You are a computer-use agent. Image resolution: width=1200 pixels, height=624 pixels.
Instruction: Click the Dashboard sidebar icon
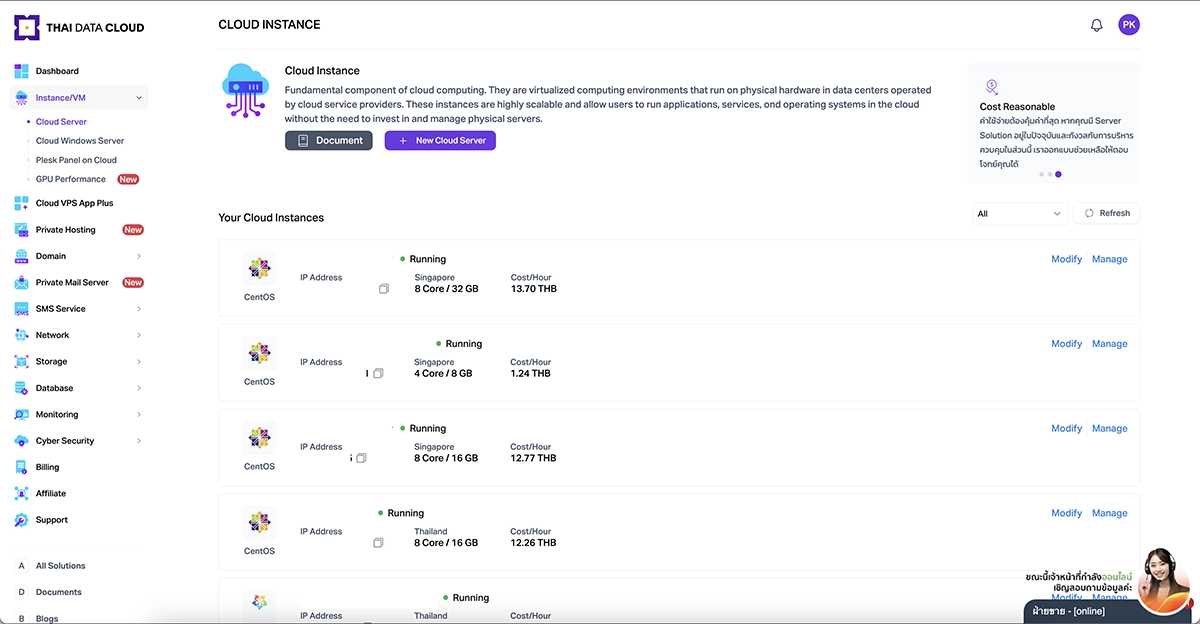[21, 71]
